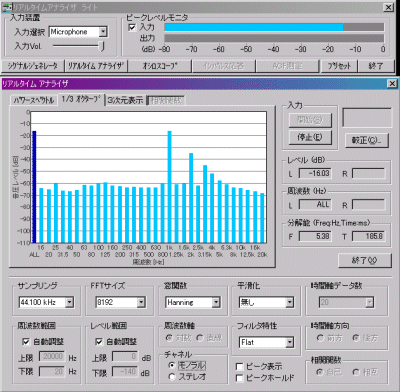The height and width of the screenshot is (392, 400).
Task: Click the 較正(C) calibration button
Action: (366, 140)
